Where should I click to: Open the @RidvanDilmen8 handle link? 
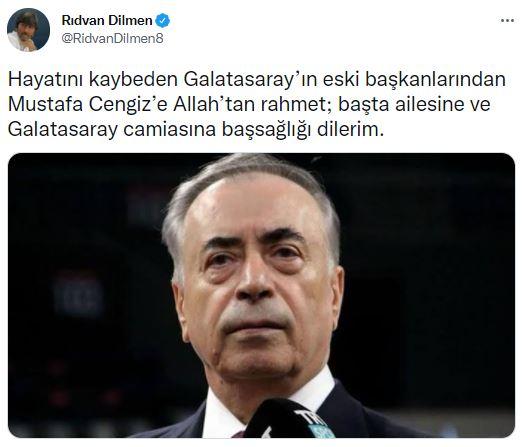click(112, 39)
